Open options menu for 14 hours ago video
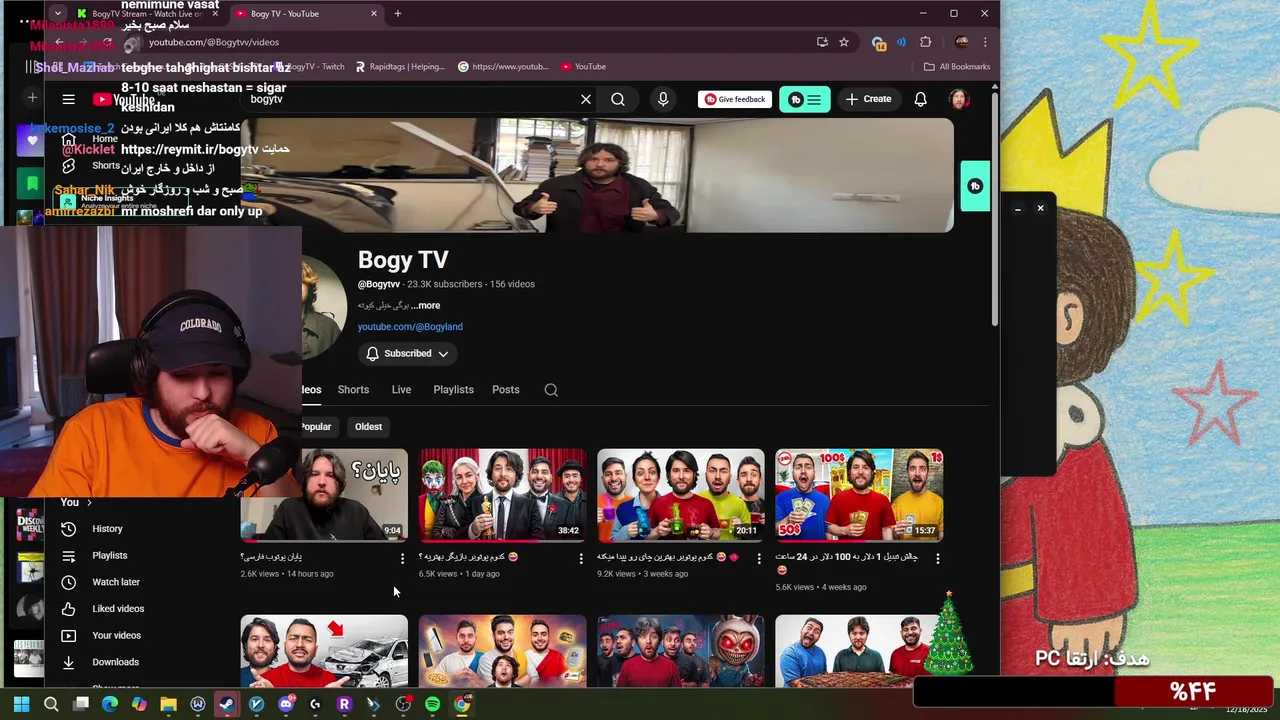Image resolution: width=1280 pixels, height=720 pixels. pyautogui.click(x=402, y=559)
